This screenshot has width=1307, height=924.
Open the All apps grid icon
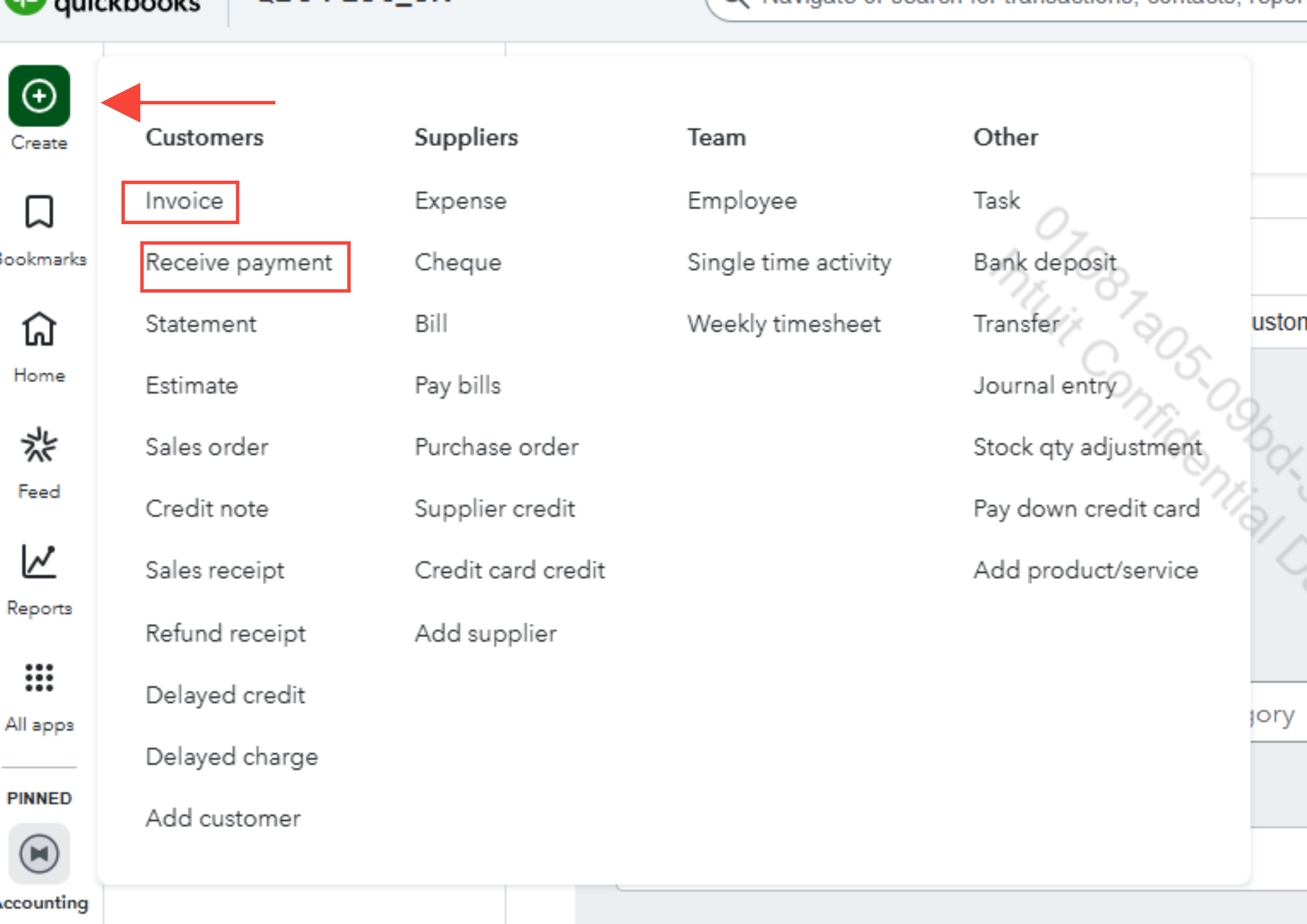click(39, 678)
